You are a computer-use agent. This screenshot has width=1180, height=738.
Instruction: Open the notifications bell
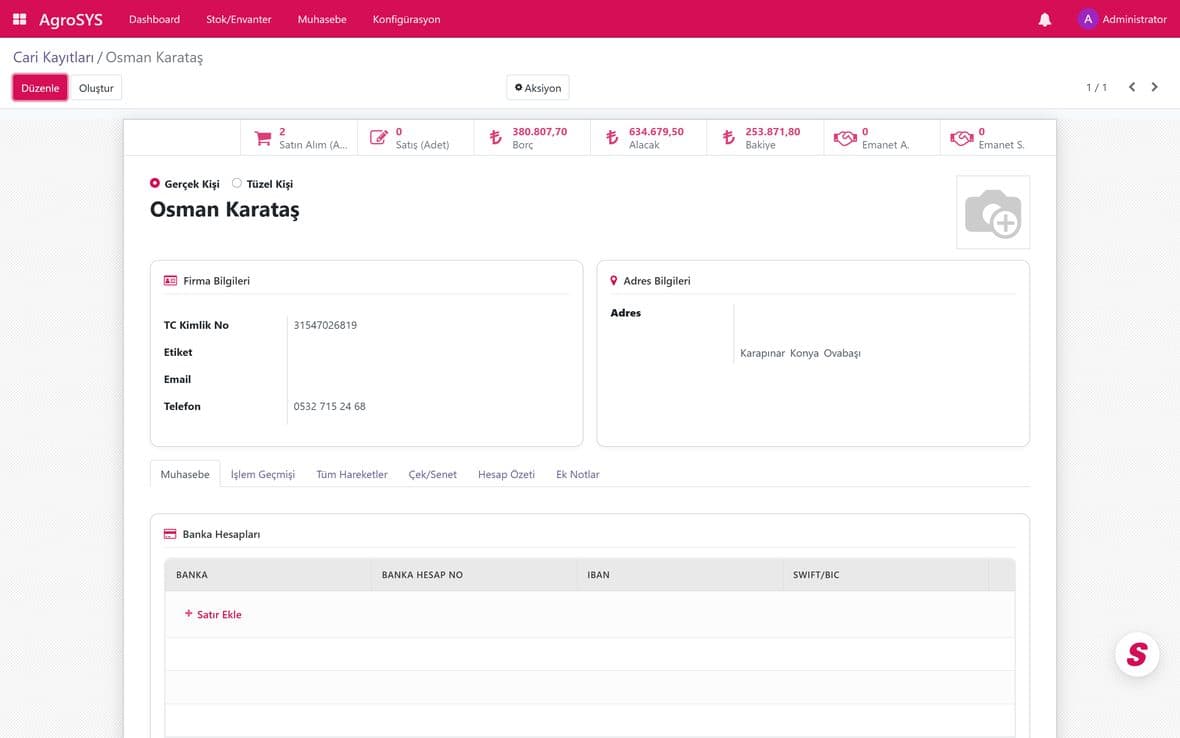(x=1045, y=20)
